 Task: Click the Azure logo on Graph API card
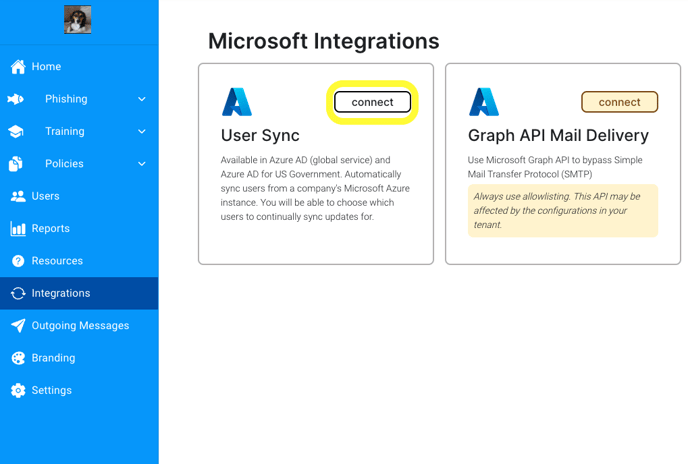(484, 102)
